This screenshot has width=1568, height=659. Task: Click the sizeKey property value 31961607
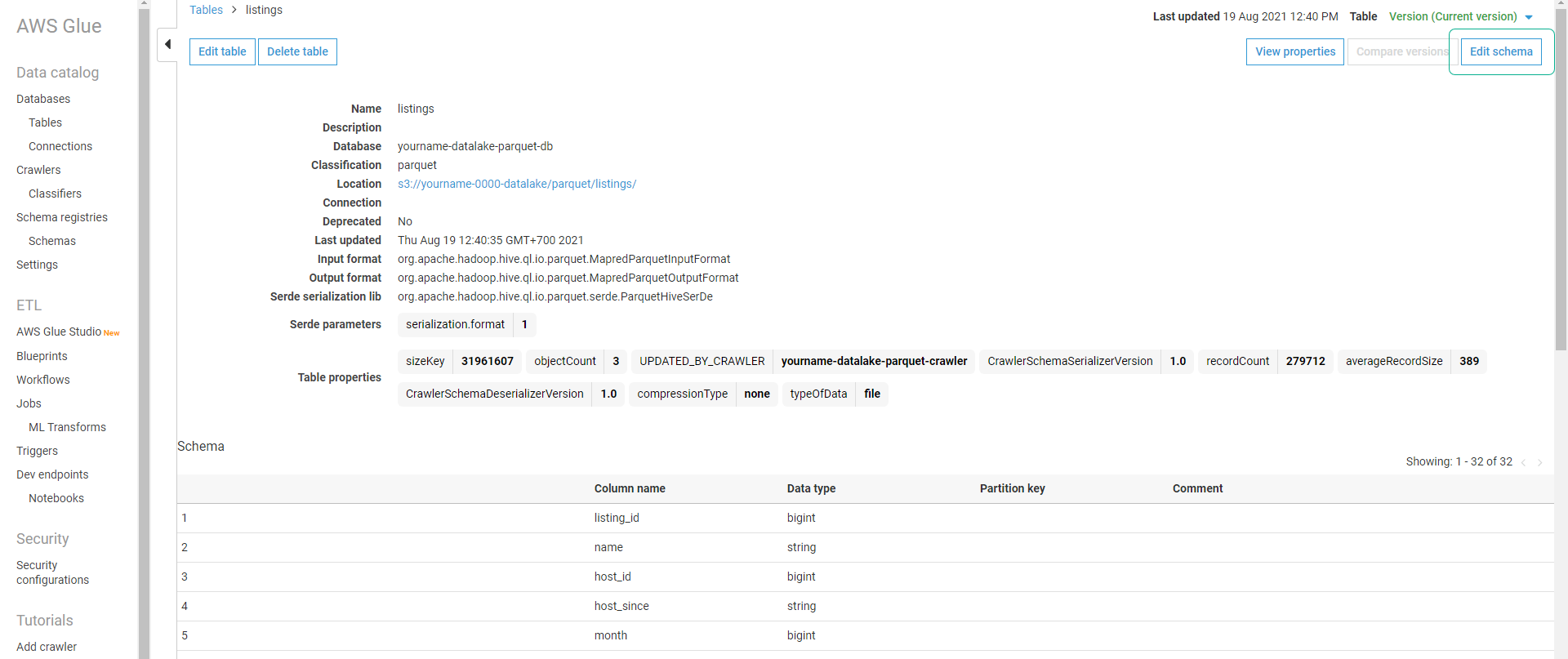(488, 361)
